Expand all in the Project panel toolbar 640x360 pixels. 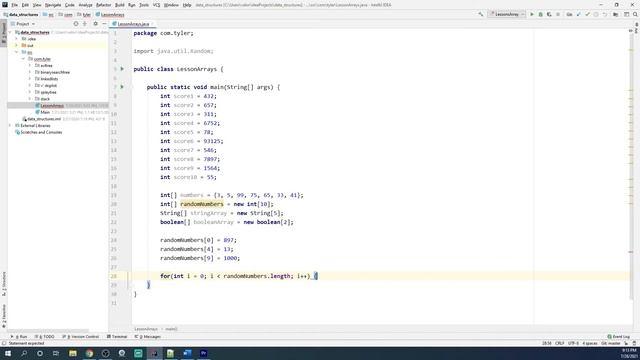point(85,24)
